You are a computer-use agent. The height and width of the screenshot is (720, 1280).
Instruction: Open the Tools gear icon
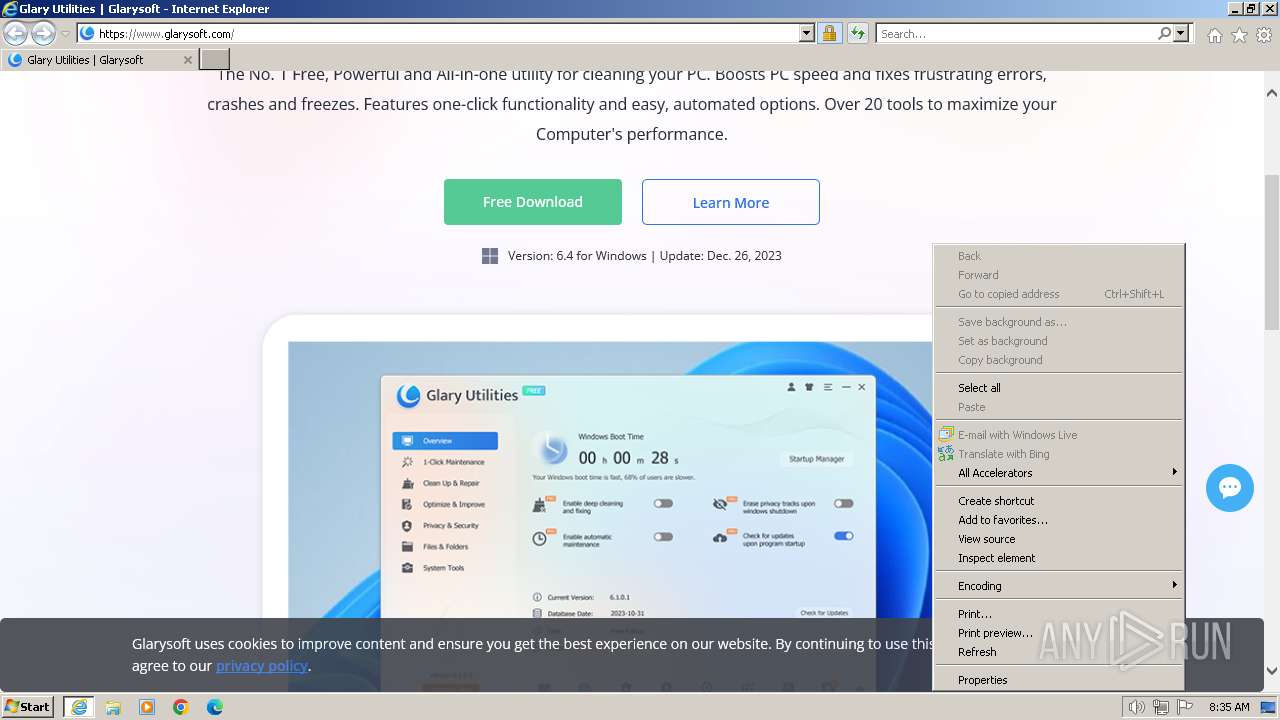[x=1264, y=35]
